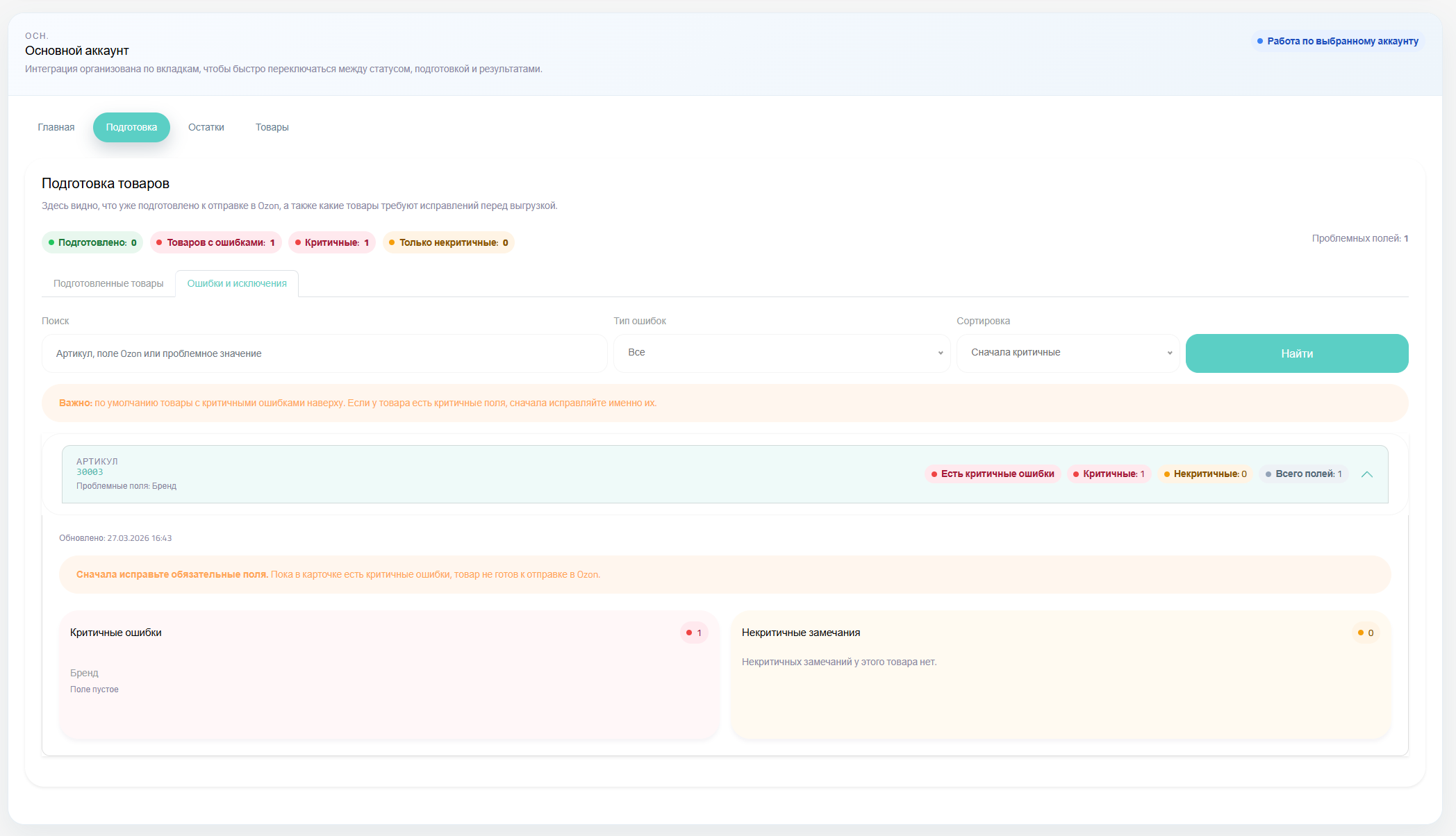Click the non-critical remarks count badge 0
The width and height of the screenshot is (1456, 836).
(1366, 633)
